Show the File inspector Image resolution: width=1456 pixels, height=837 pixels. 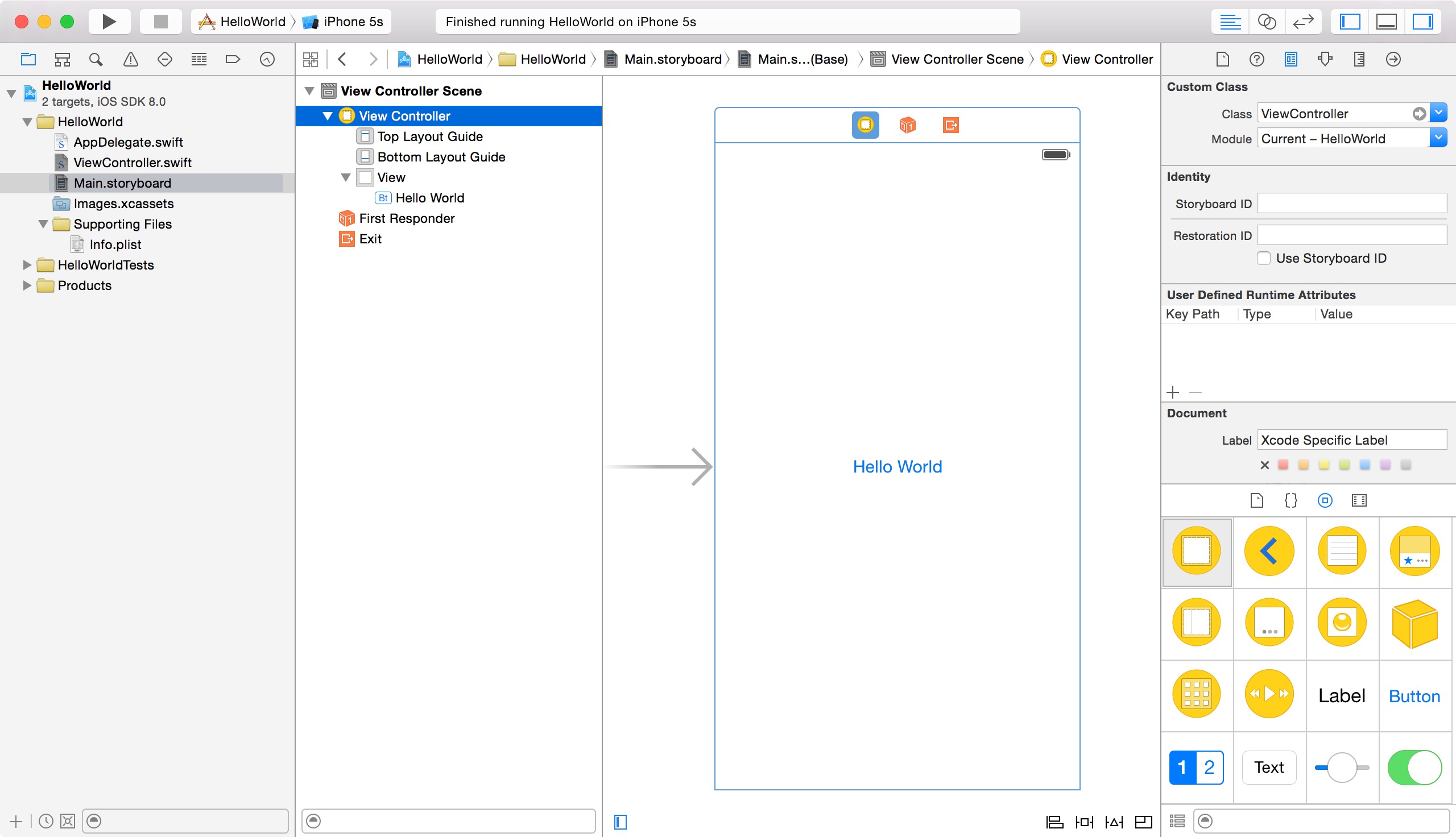pyautogui.click(x=1223, y=59)
